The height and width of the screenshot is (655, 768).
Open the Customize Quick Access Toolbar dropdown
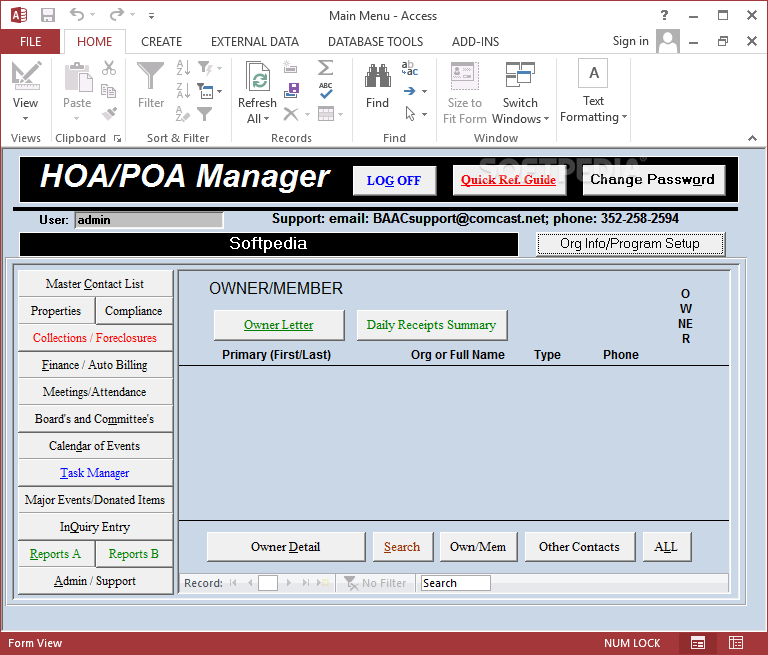pos(151,16)
